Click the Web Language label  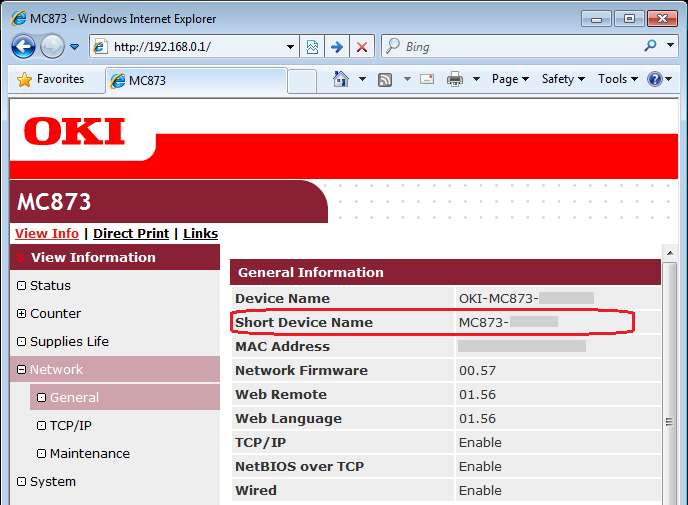pyautogui.click(x=288, y=419)
